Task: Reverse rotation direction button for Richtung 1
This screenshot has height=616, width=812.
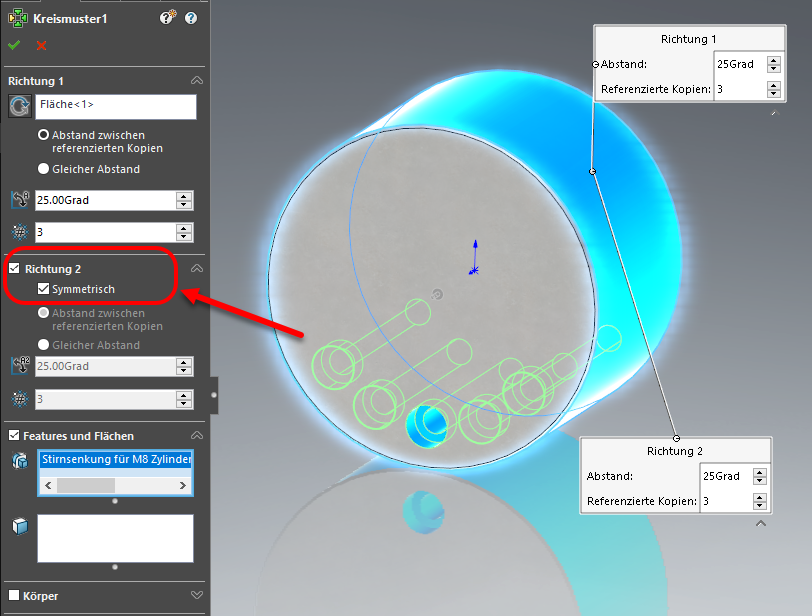Action: coord(20,107)
